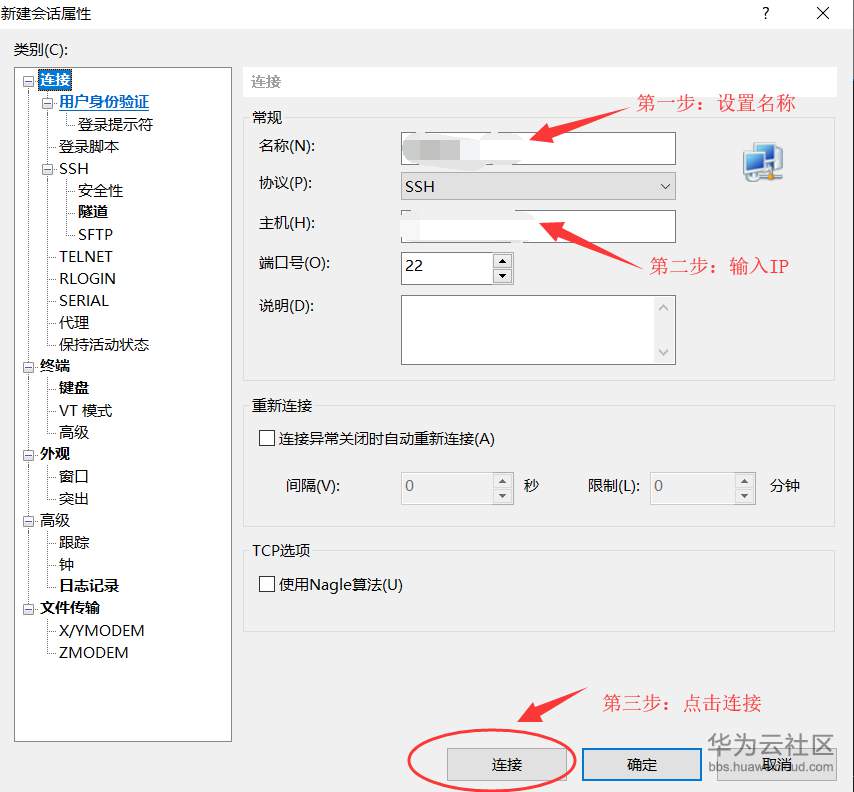Collapse the 用户身份验证 tree node
854x792 pixels.
(x=48, y=102)
